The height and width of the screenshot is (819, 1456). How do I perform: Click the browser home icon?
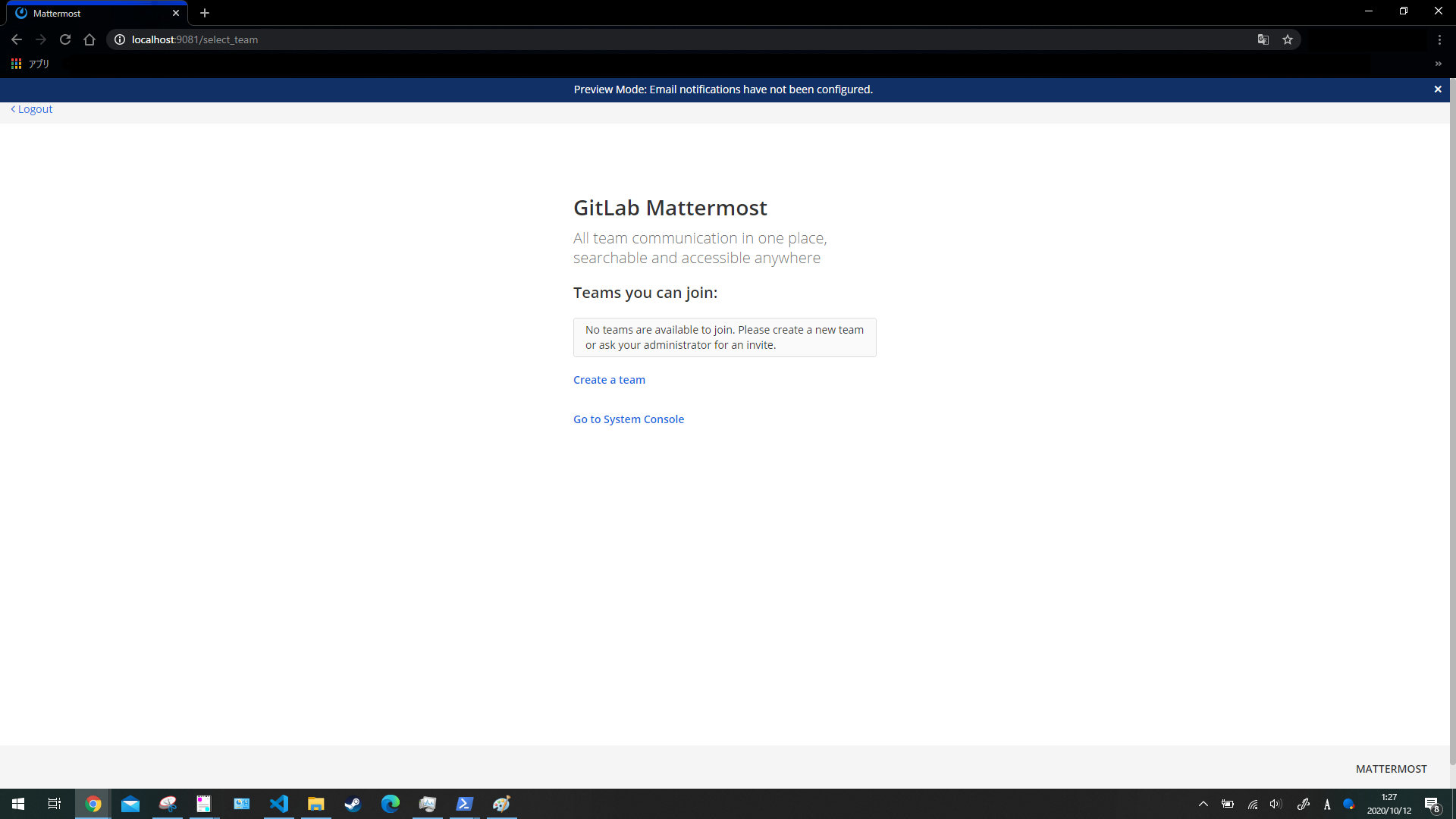pos(89,39)
